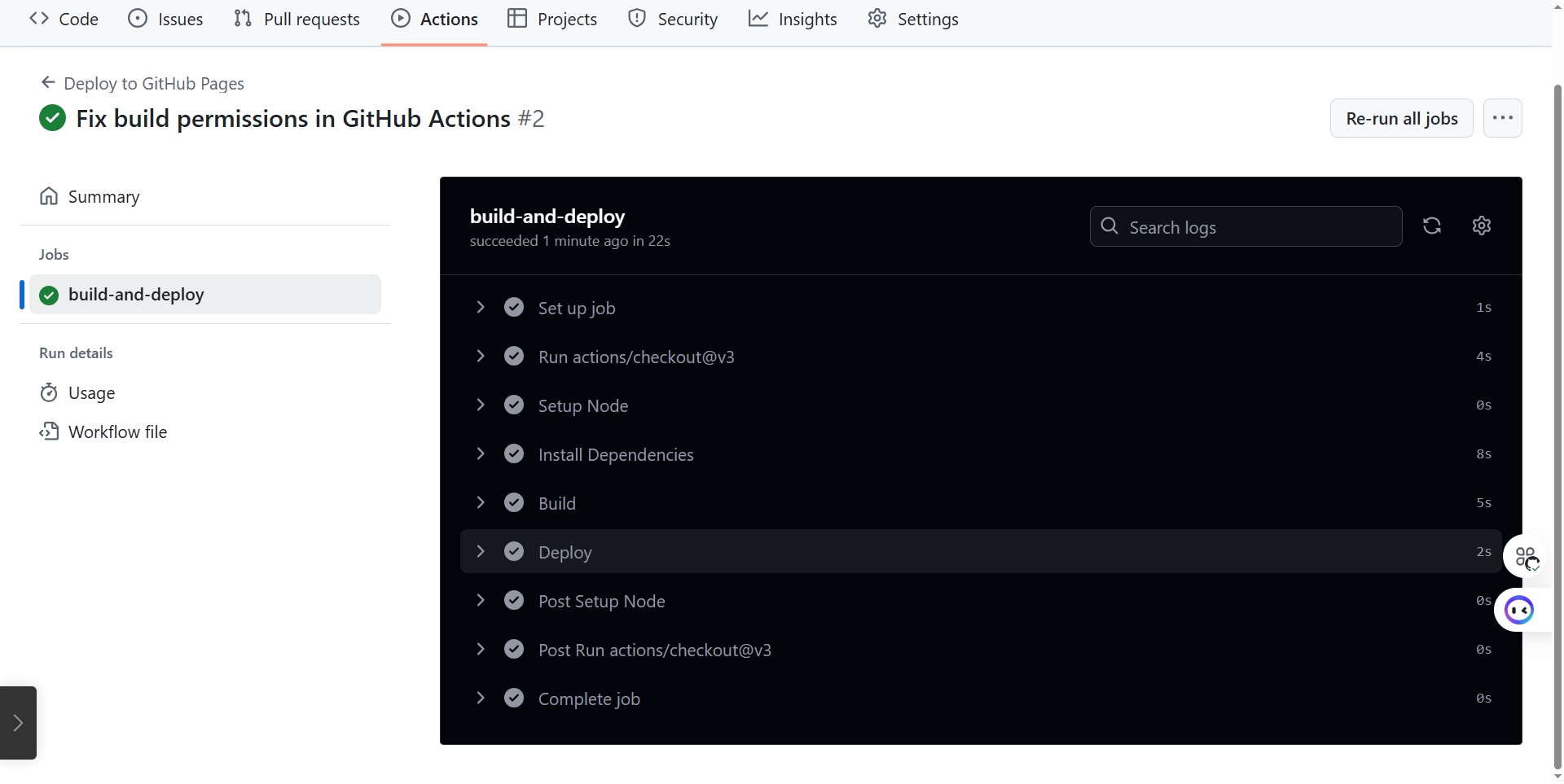Click the check icon beside Build
The height and width of the screenshot is (784, 1564).
514,502
